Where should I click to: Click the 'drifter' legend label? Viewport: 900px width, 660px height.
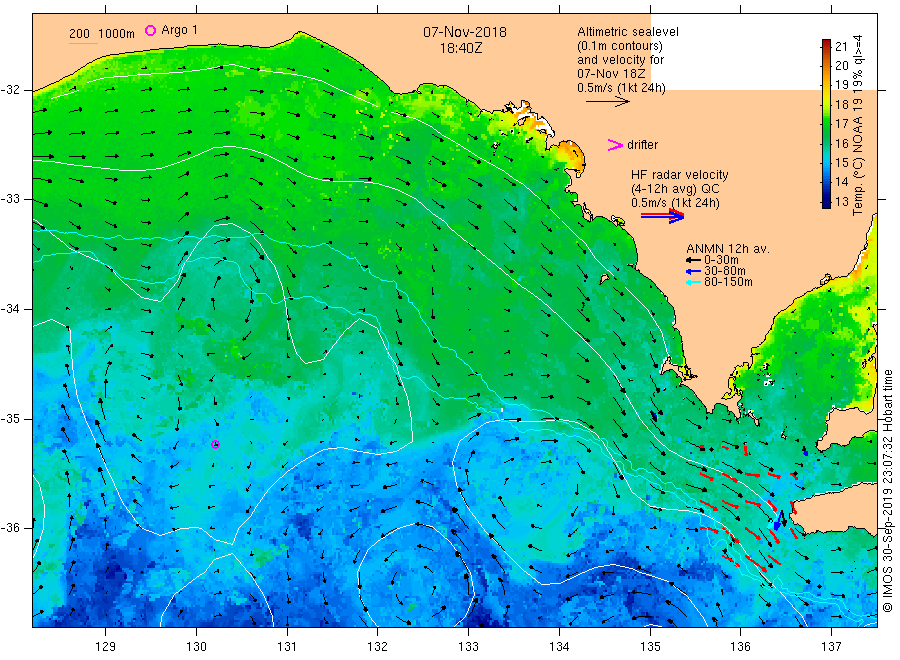tap(642, 145)
